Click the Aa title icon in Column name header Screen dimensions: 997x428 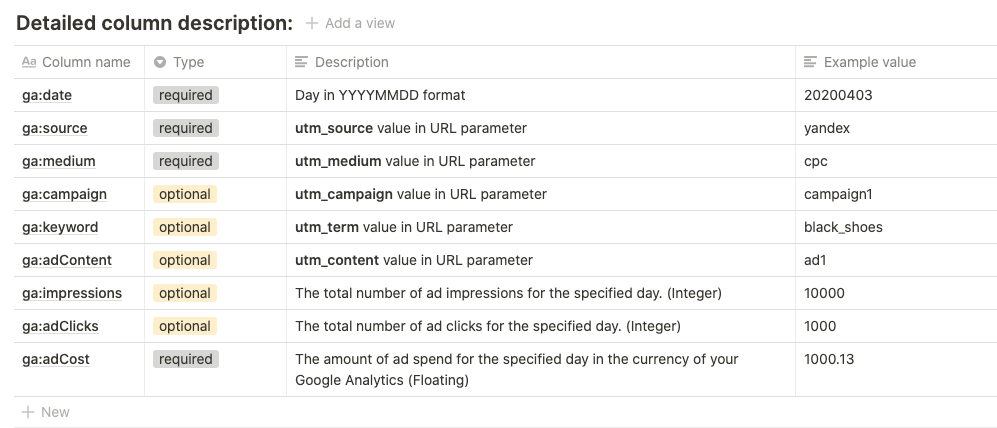pyautogui.click(x=29, y=62)
